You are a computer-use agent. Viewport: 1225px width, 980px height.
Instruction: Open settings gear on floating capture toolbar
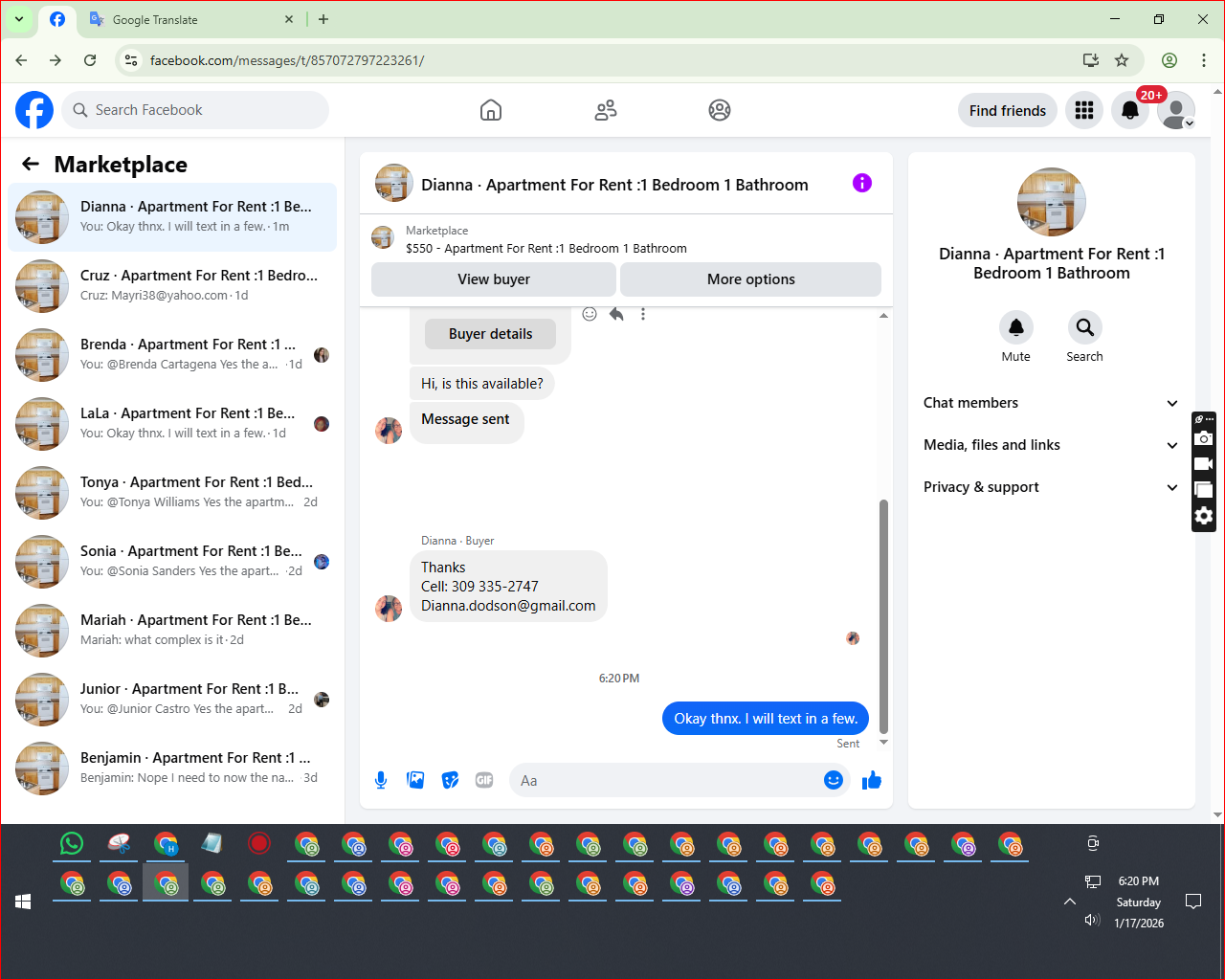(1204, 516)
